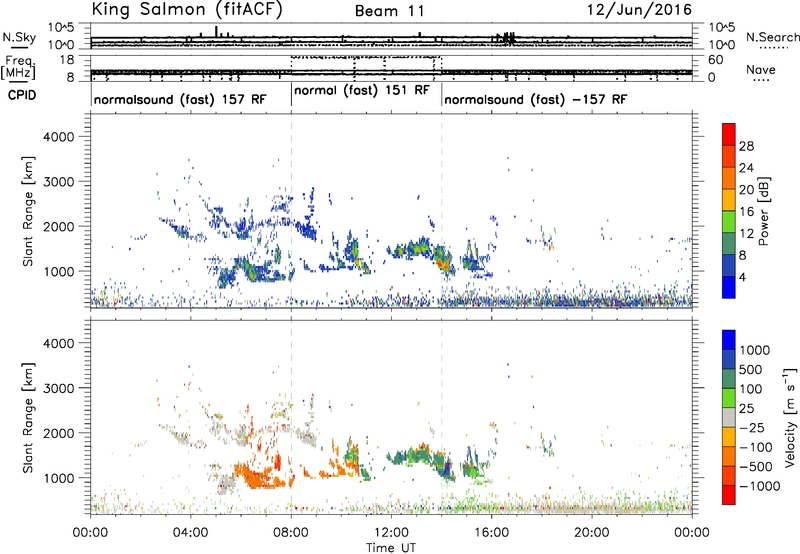
Task: Click the '-1000' velocity colorbar tick
Action: [759, 486]
